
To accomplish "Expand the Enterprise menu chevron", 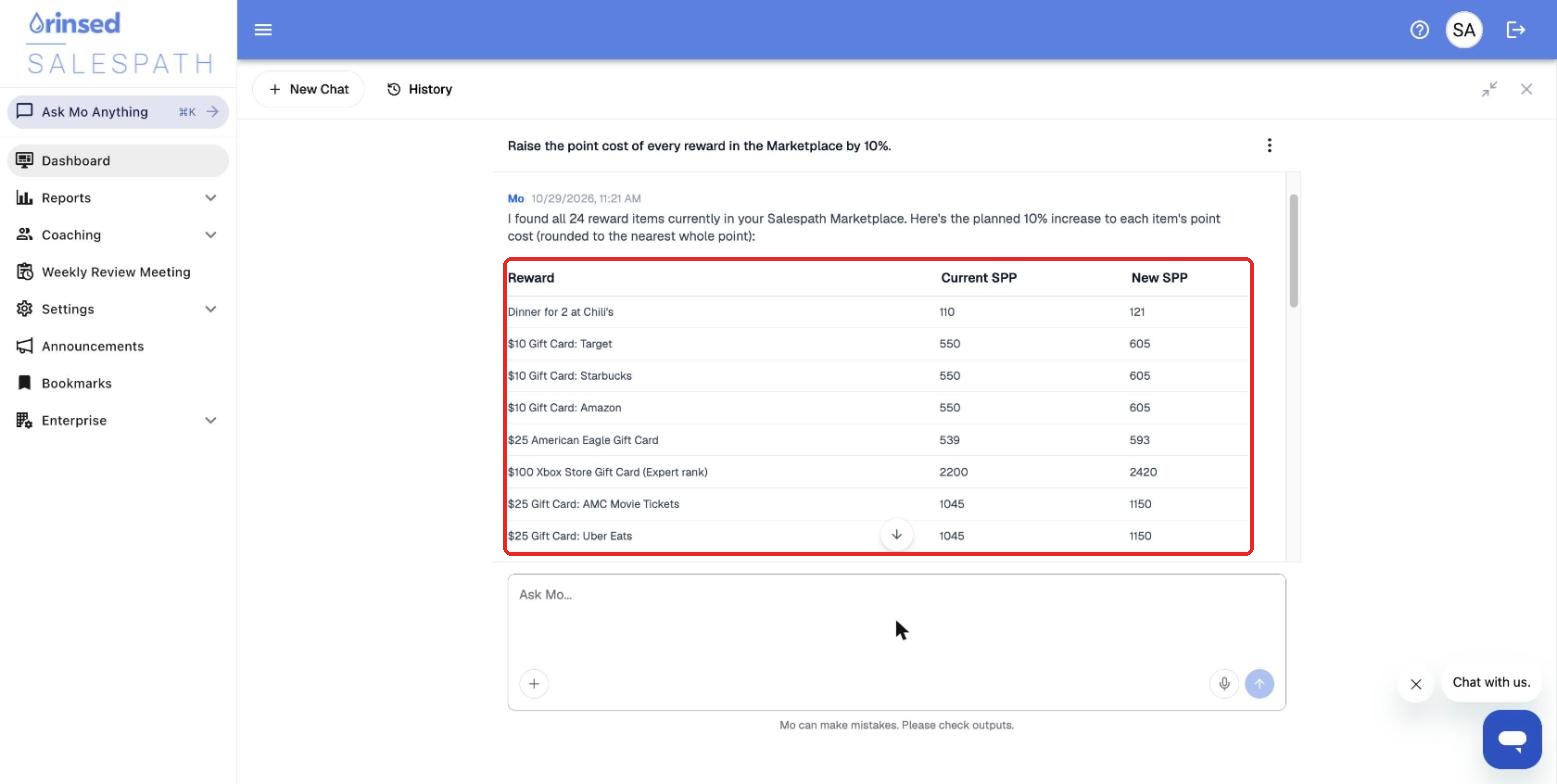I will pos(211,420).
